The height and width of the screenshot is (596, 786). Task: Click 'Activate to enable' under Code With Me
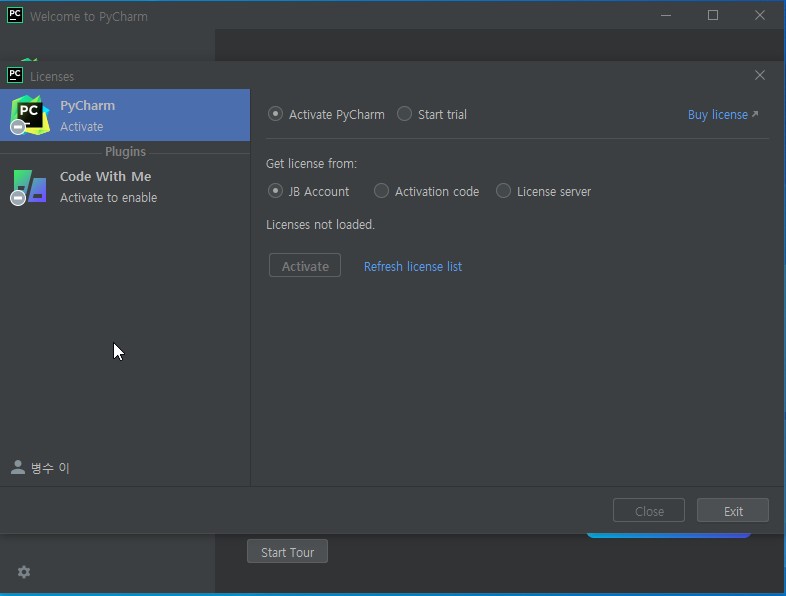click(x=108, y=197)
